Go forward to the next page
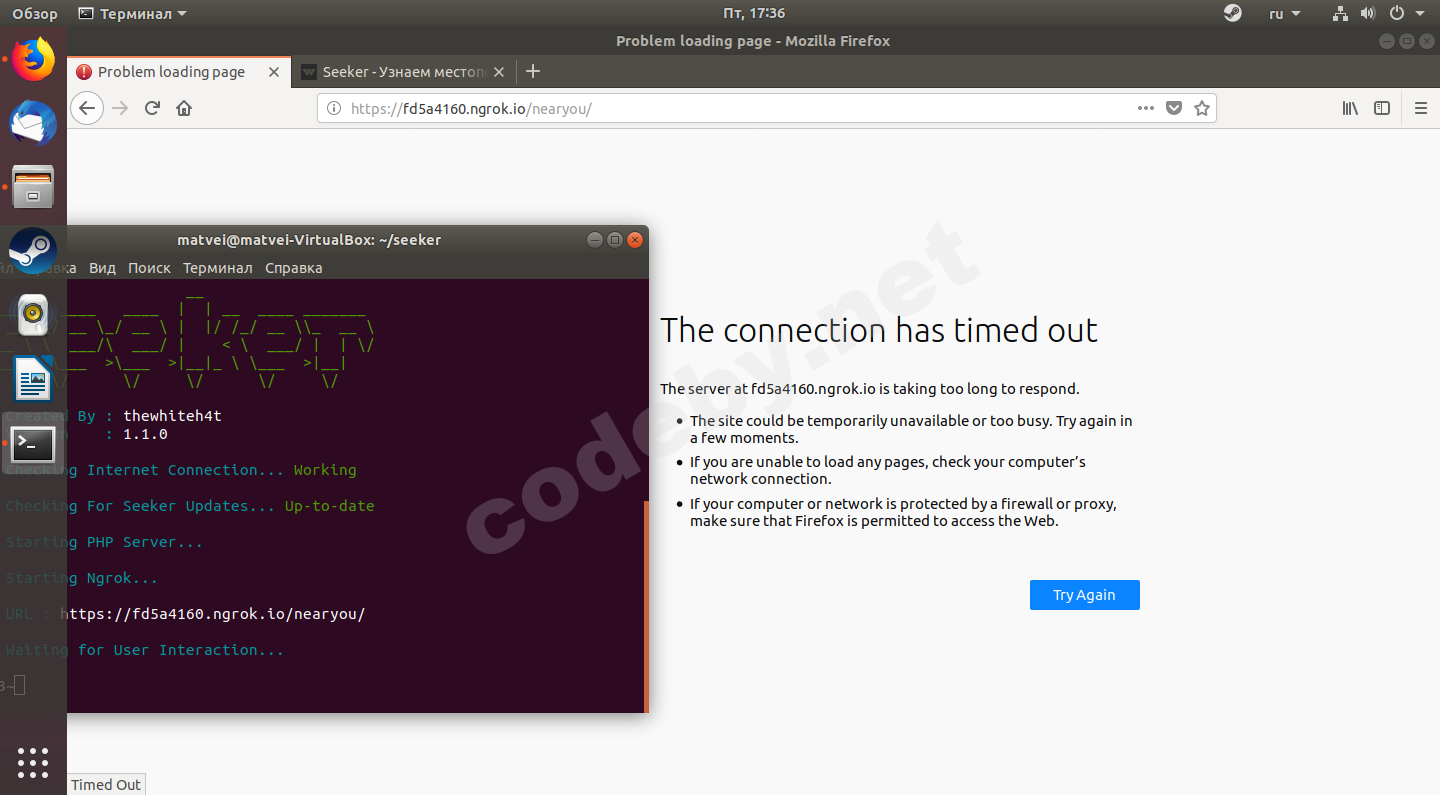1440x795 pixels. point(121,108)
